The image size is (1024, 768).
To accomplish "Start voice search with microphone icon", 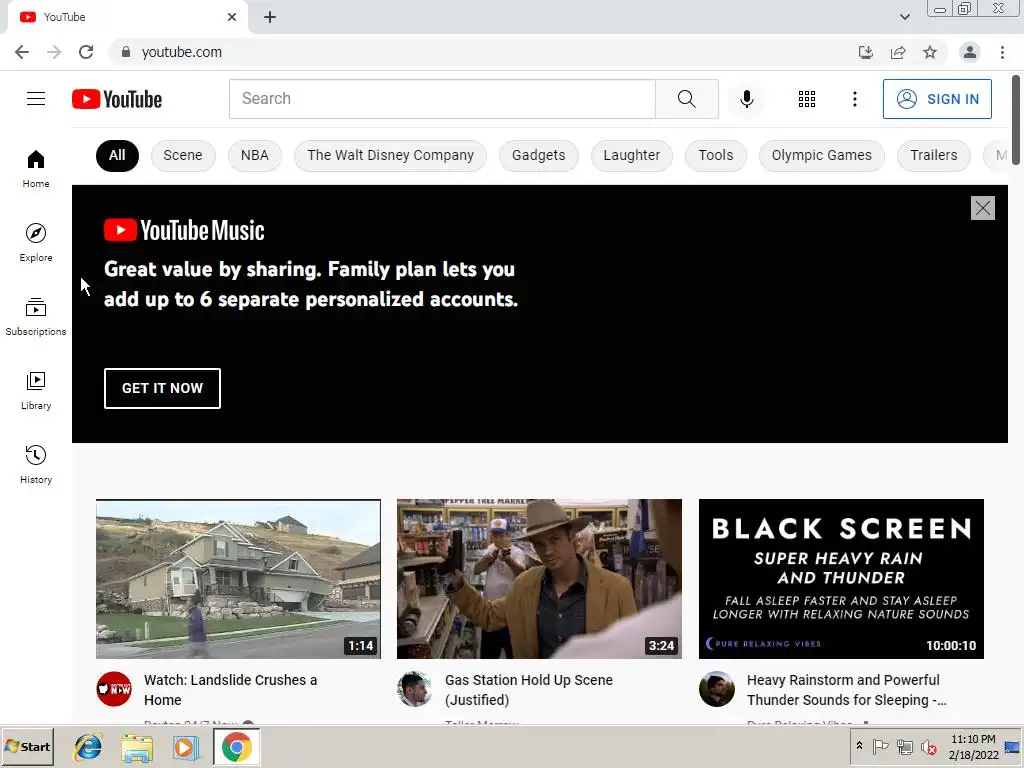I will coord(746,99).
